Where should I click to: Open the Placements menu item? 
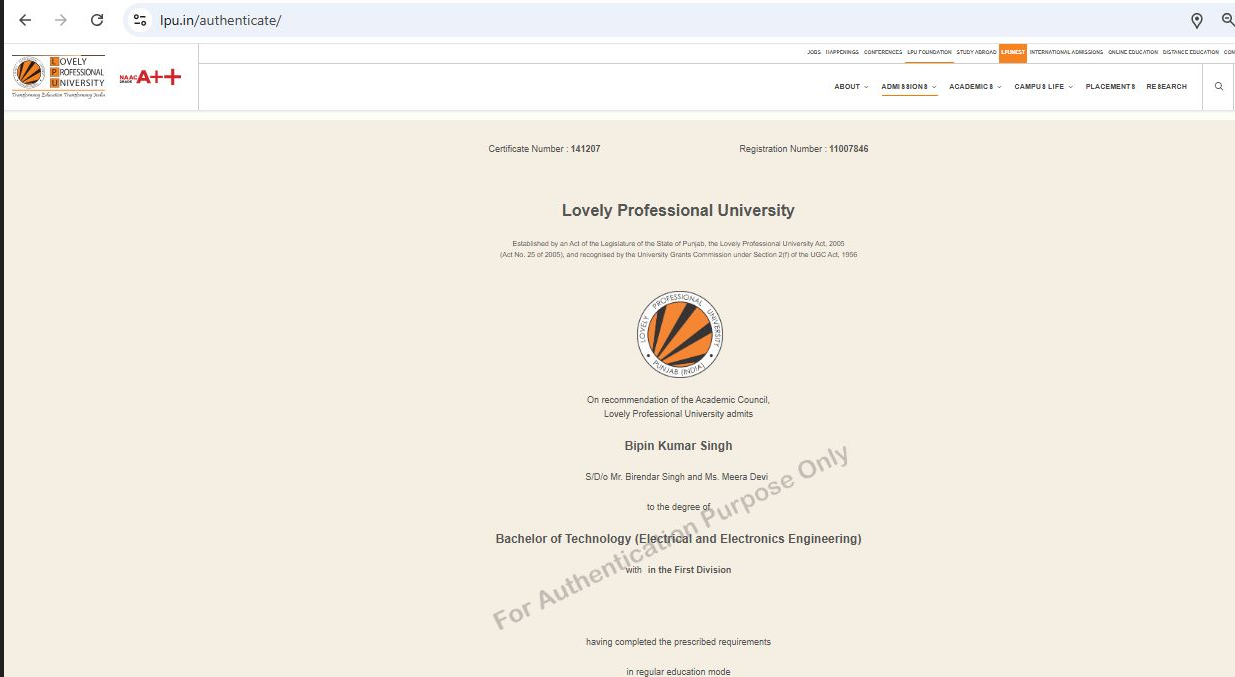pos(1110,87)
